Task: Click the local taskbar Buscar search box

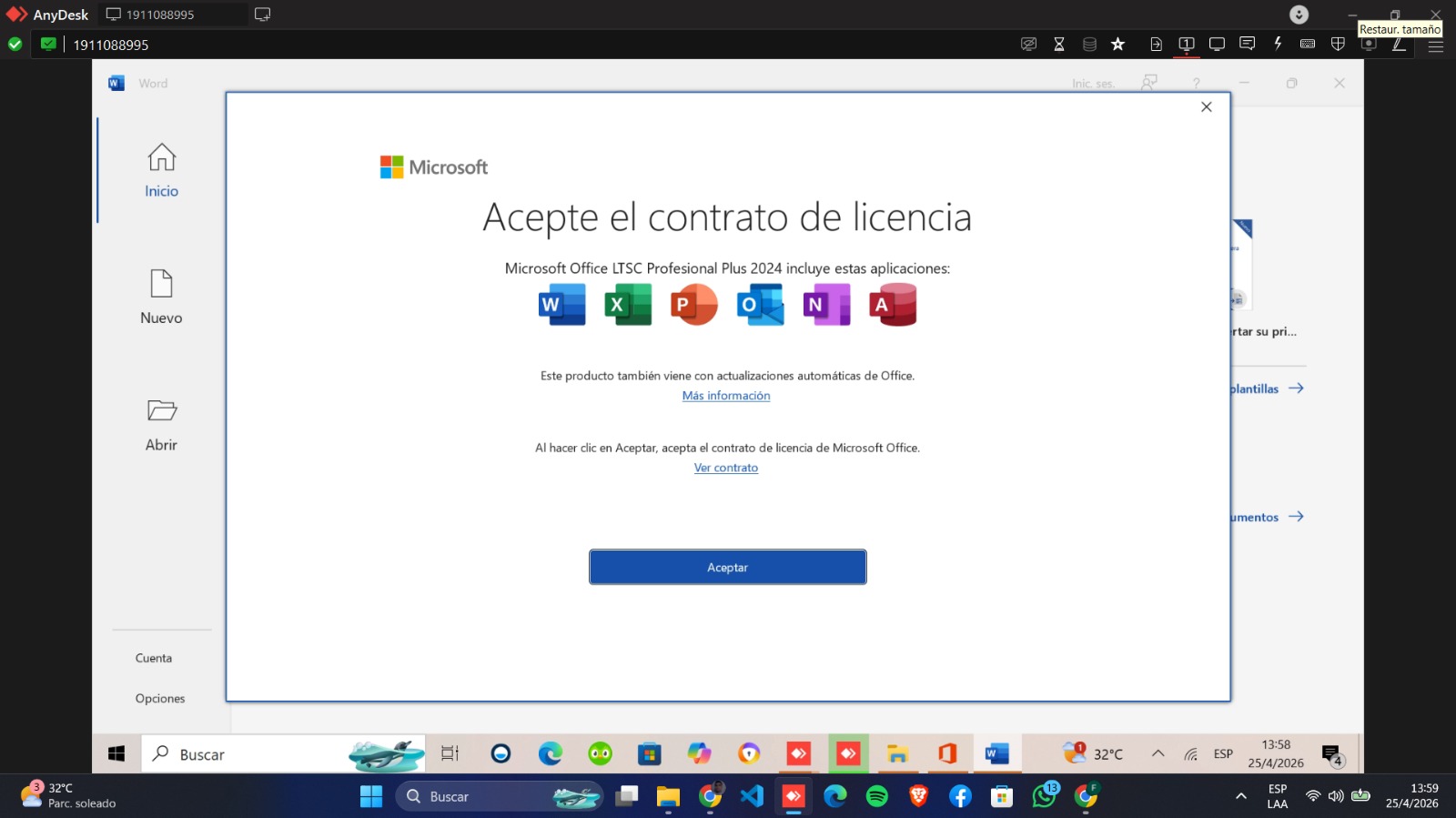Action: tap(499, 796)
